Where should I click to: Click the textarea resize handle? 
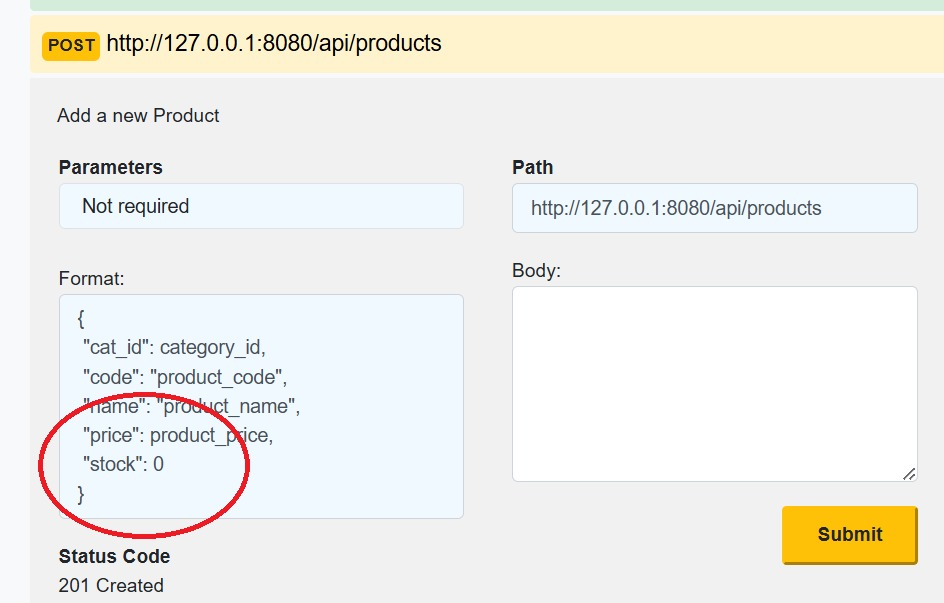pos(911,471)
